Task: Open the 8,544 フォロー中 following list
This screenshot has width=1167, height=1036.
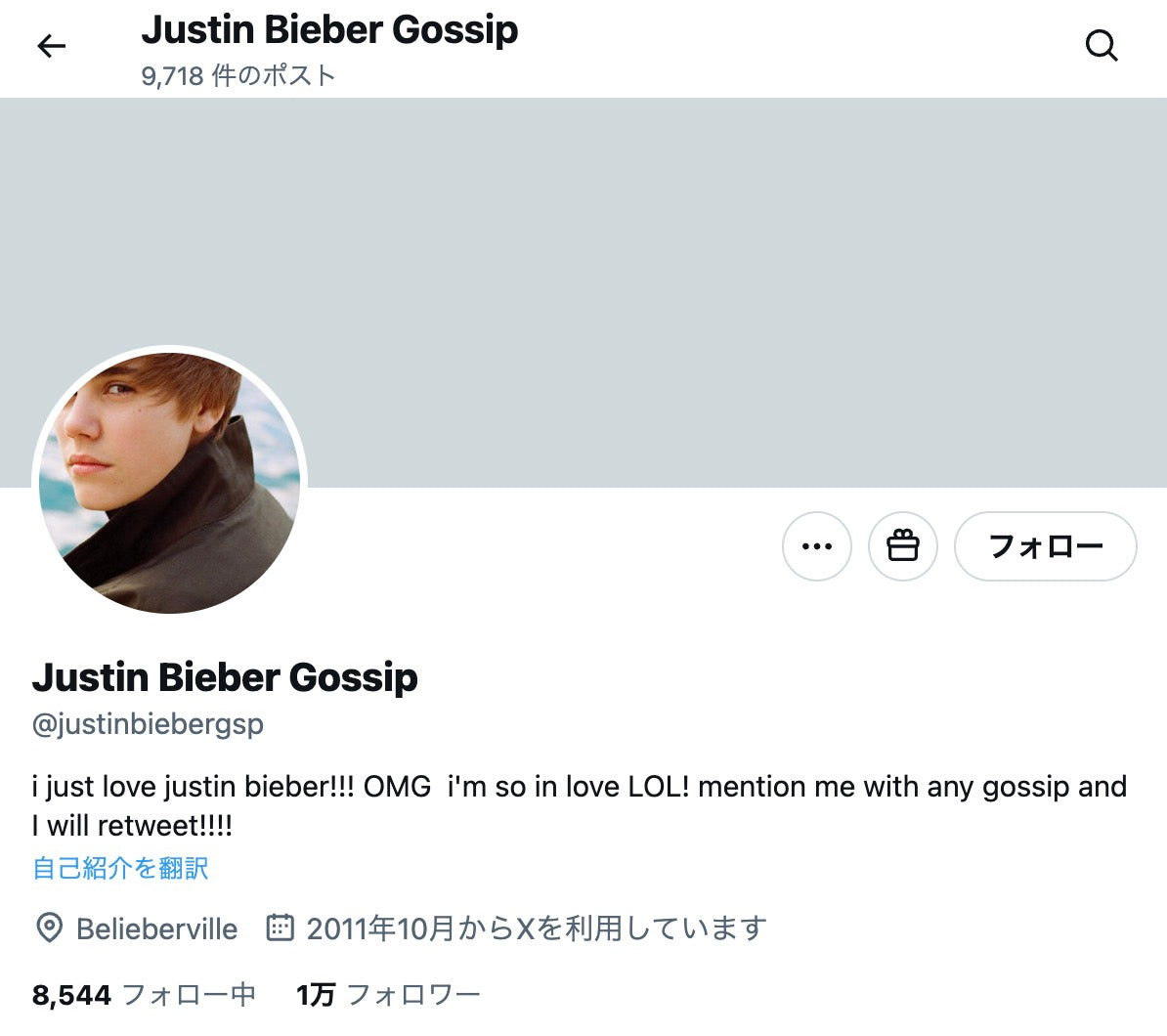Action: pos(144,995)
